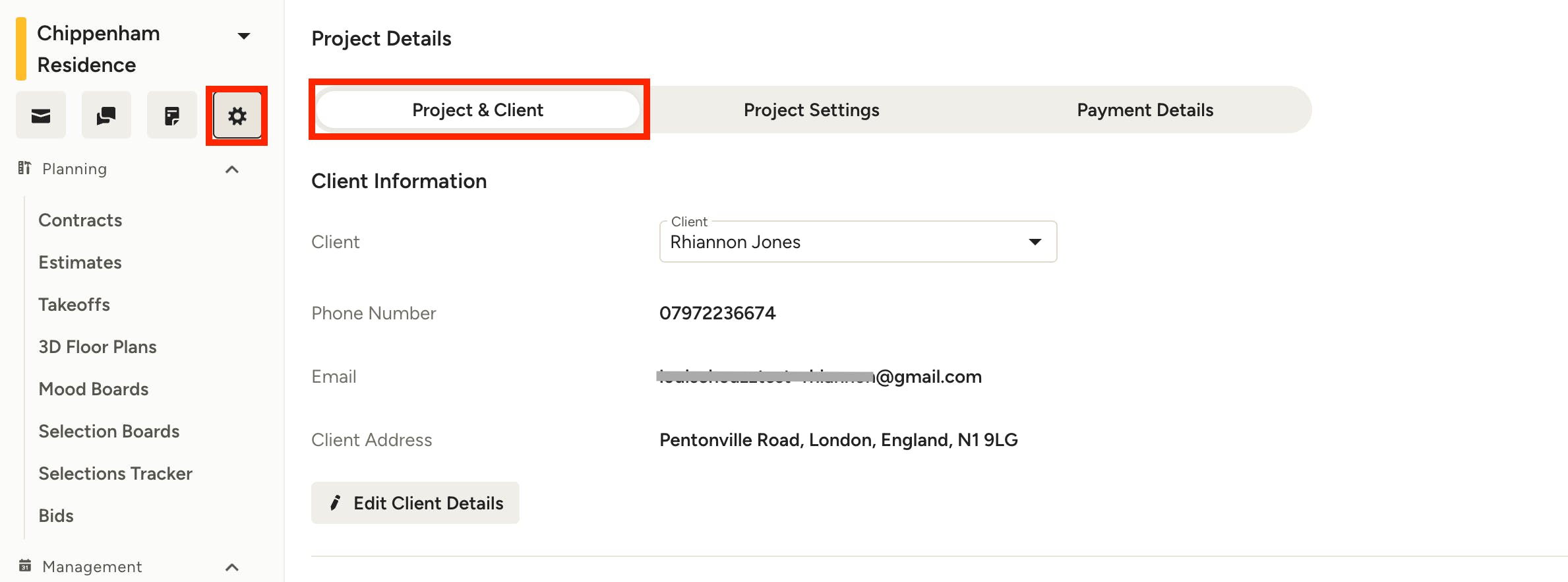This screenshot has width=1568, height=582.
Task: Click the Planning section icon
Action: pyautogui.click(x=24, y=168)
